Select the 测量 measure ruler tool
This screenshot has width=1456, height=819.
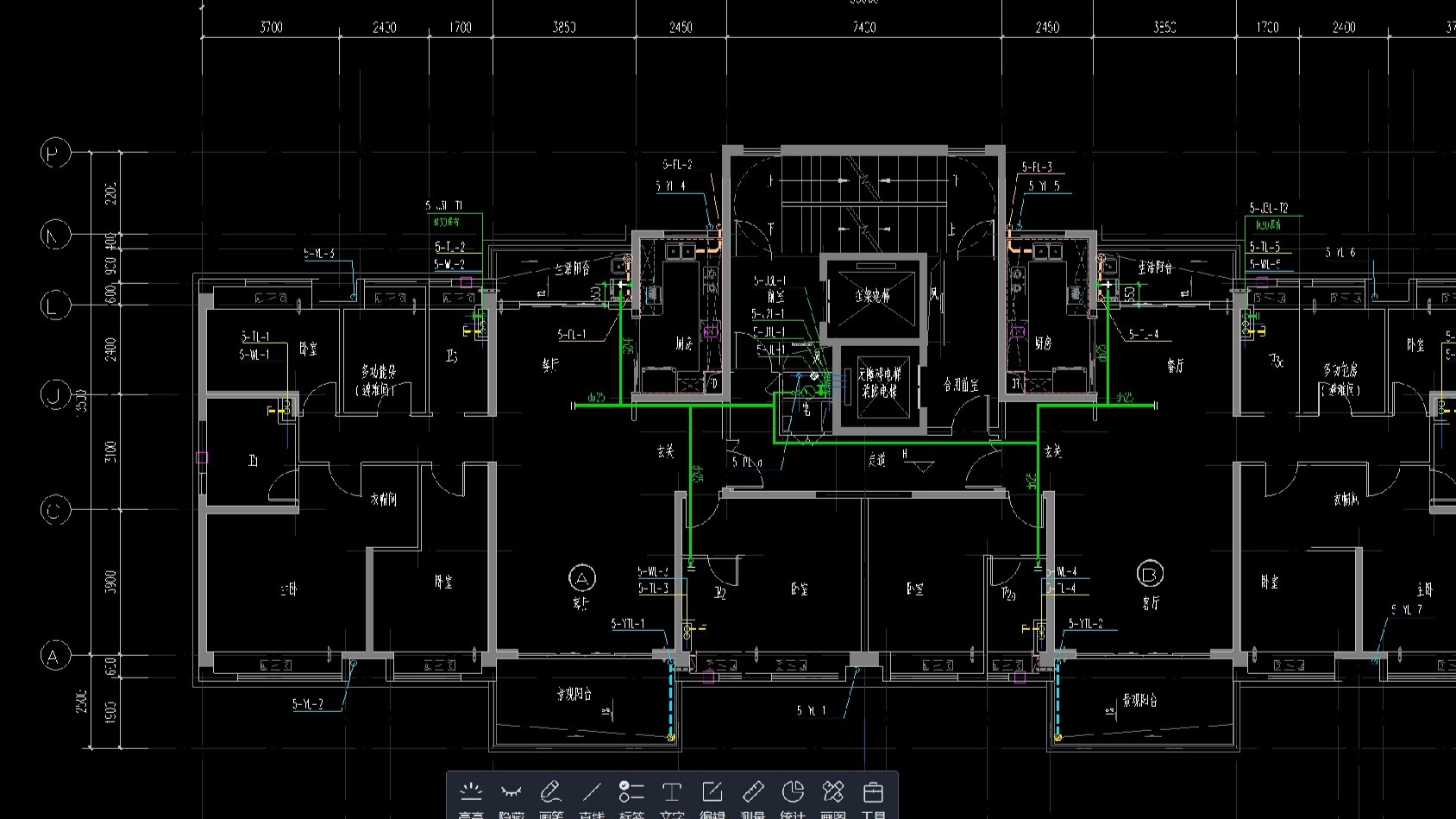753,797
